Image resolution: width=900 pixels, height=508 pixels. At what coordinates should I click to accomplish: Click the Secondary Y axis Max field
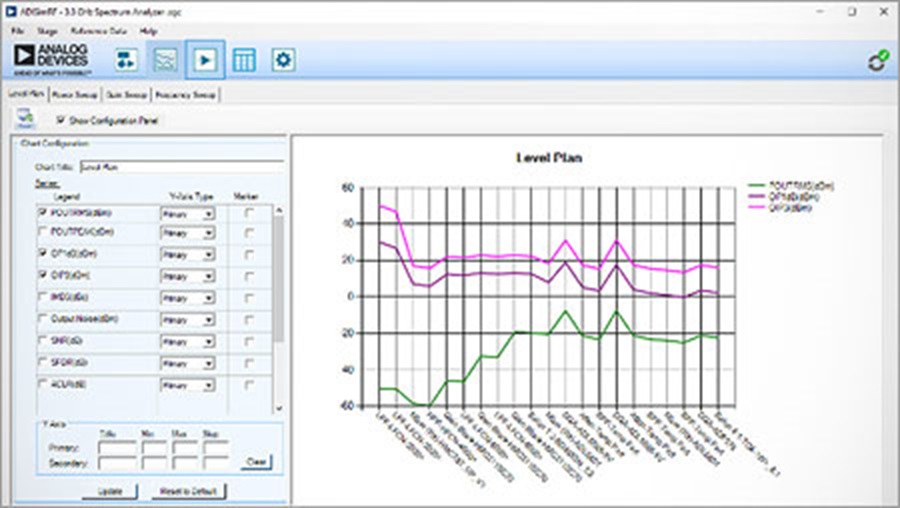pyautogui.click(x=185, y=463)
